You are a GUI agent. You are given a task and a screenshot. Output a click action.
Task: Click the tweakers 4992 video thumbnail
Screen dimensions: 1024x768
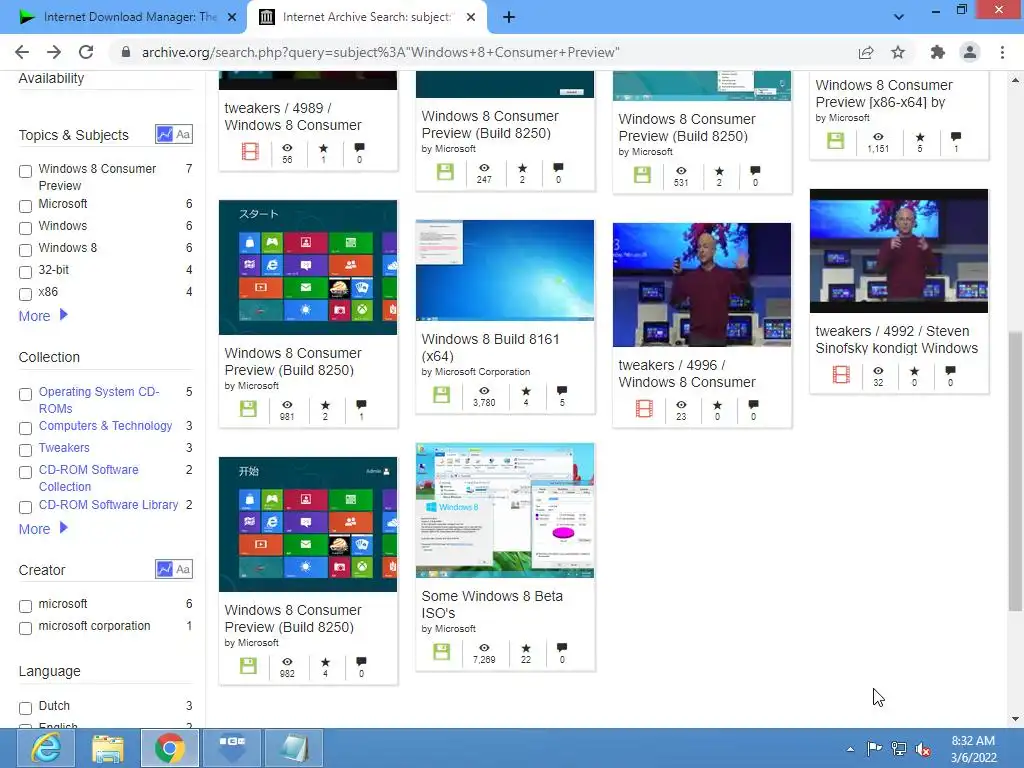899,251
